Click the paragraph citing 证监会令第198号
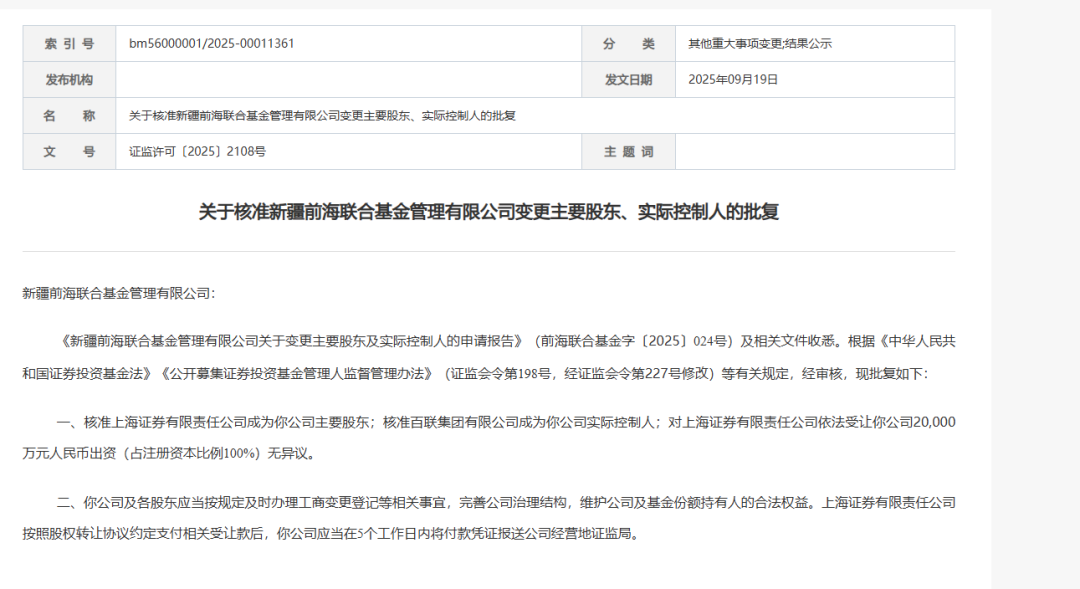Screen dimensions: 1080x589 click(488, 358)
